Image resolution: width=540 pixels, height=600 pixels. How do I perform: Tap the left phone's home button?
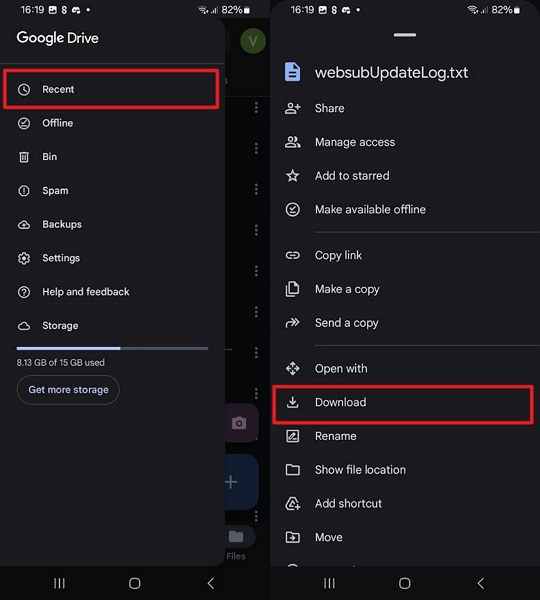click(x=135, y=583)
